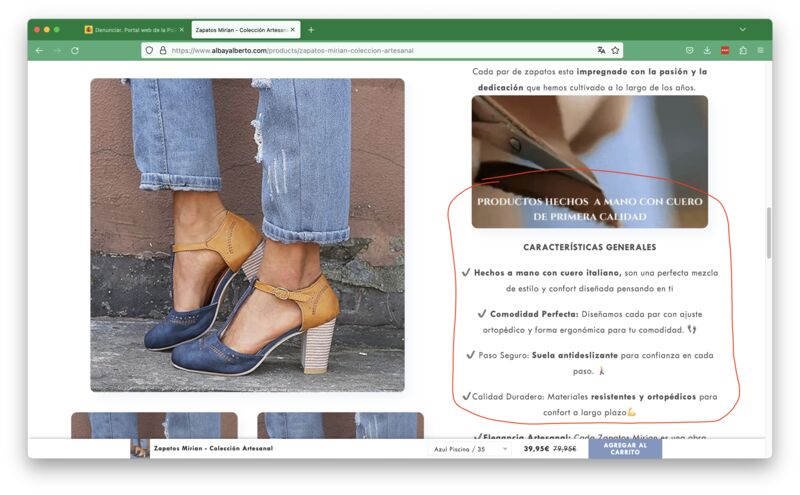Image resolution: width=800 pixels, height=495 pixels.
Task: Close the Zapatos Mirian tab
Action: tap(293, 30)
